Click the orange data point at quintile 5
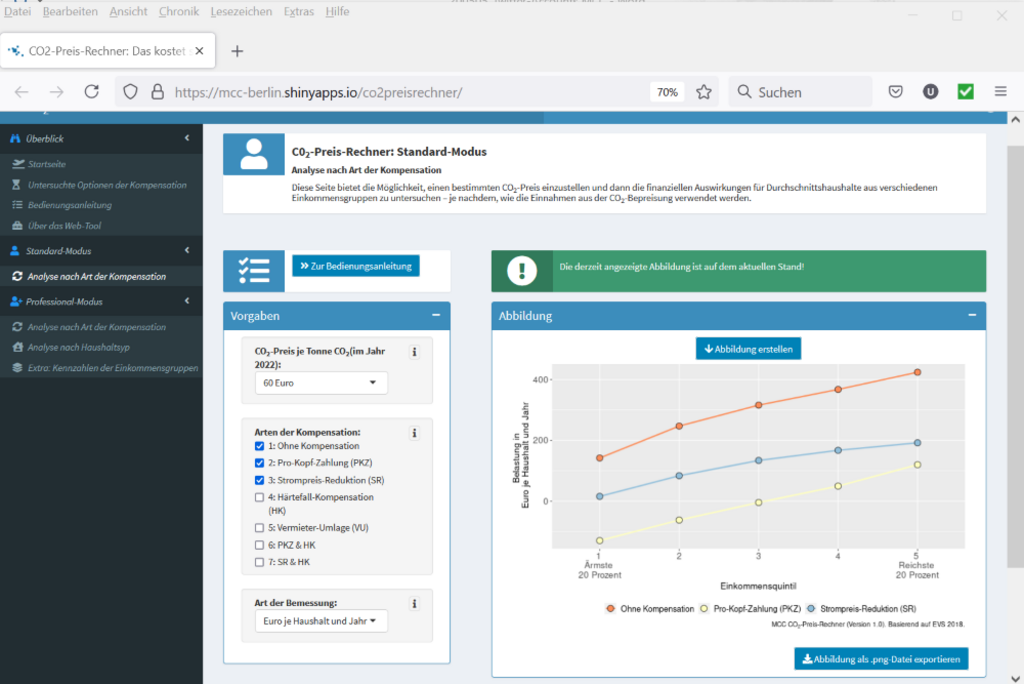Screen dimensions: 1024x684 coord(918,372)
